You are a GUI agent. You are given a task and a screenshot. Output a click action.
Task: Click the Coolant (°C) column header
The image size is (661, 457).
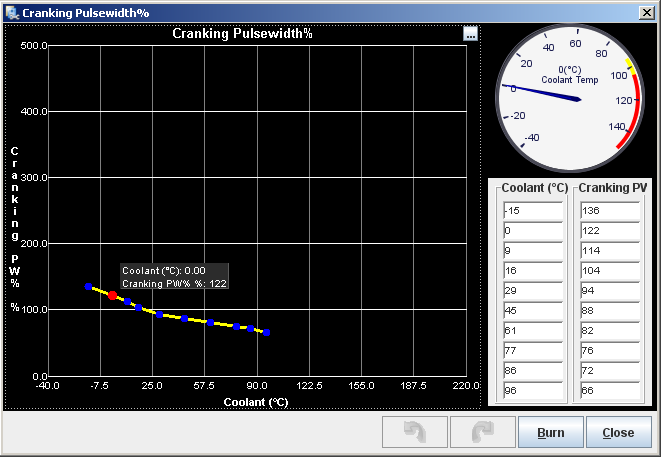pos(535,188)
